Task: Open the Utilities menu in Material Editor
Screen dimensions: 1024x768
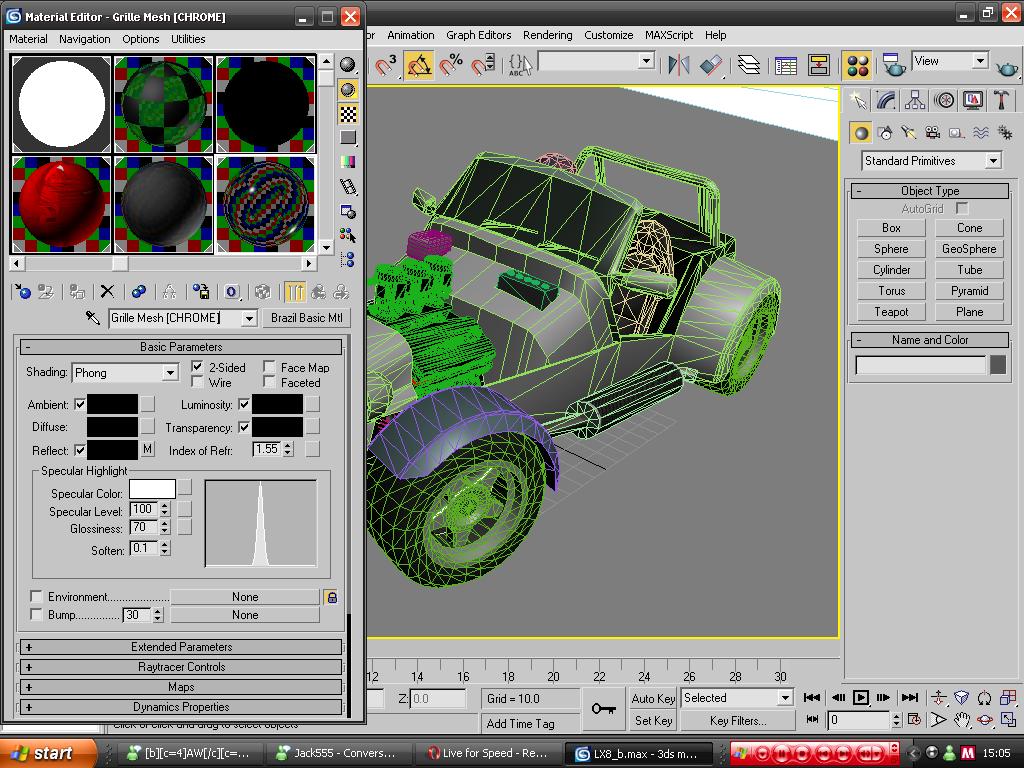Action: point(188,39)
